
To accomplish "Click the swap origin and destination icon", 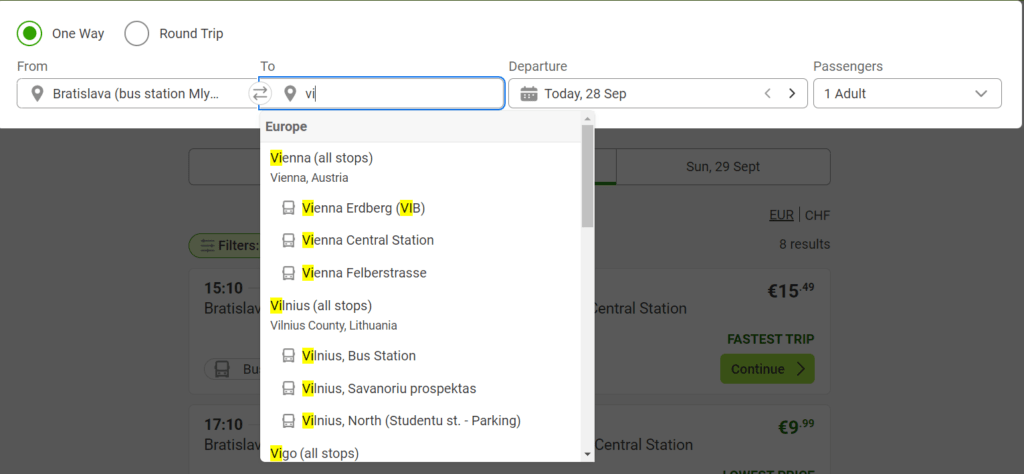I will 260,94.
